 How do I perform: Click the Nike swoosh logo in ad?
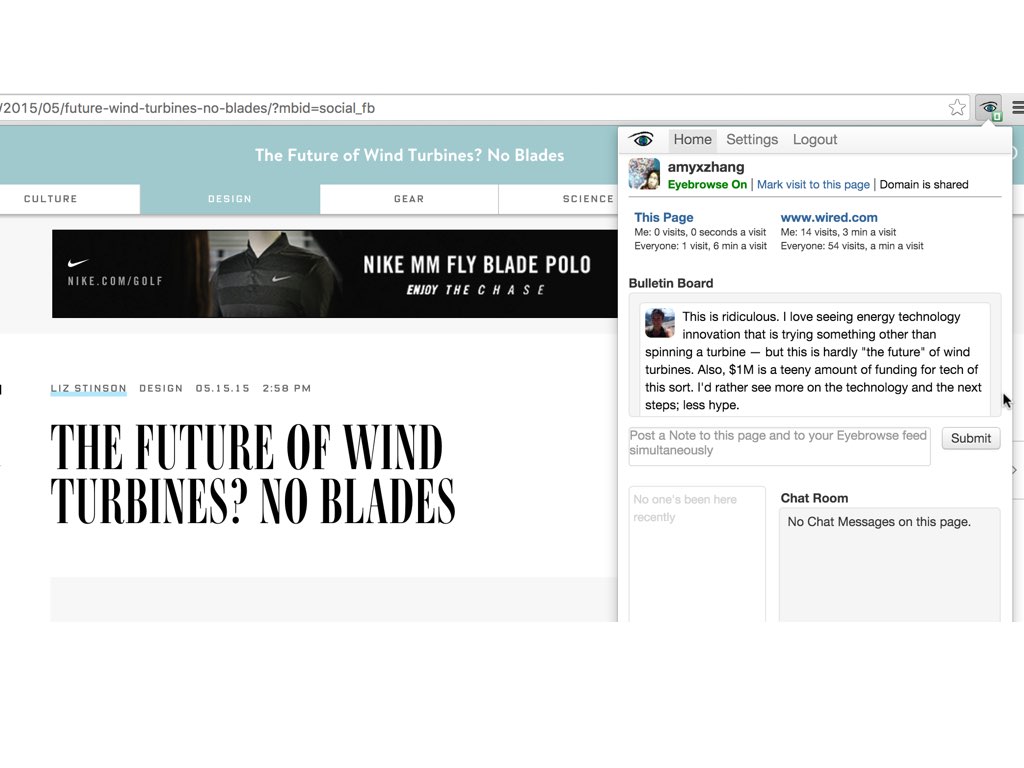[x=78, y=263]
